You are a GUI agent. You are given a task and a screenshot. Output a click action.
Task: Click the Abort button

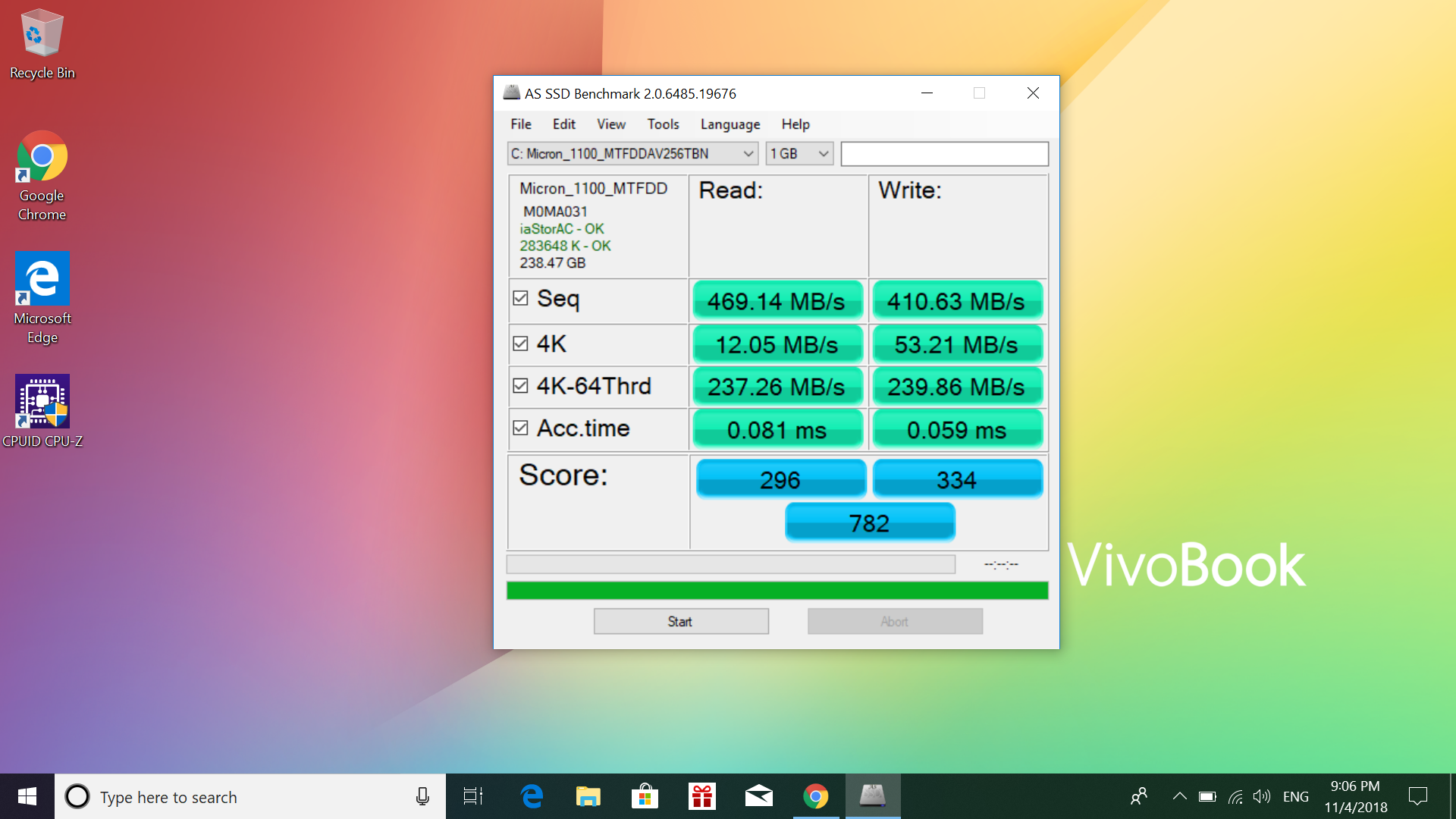[895, 622]
